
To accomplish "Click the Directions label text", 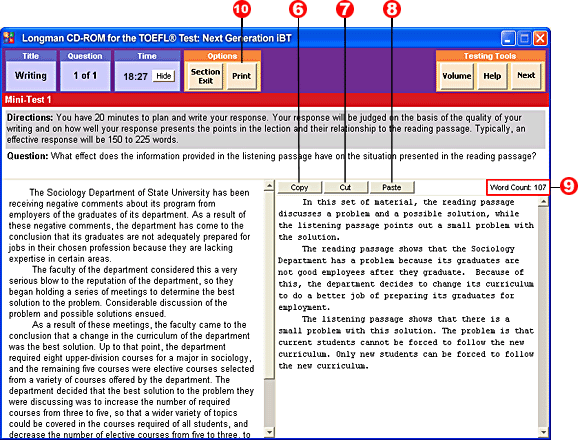I will click(x=30, y=118).
